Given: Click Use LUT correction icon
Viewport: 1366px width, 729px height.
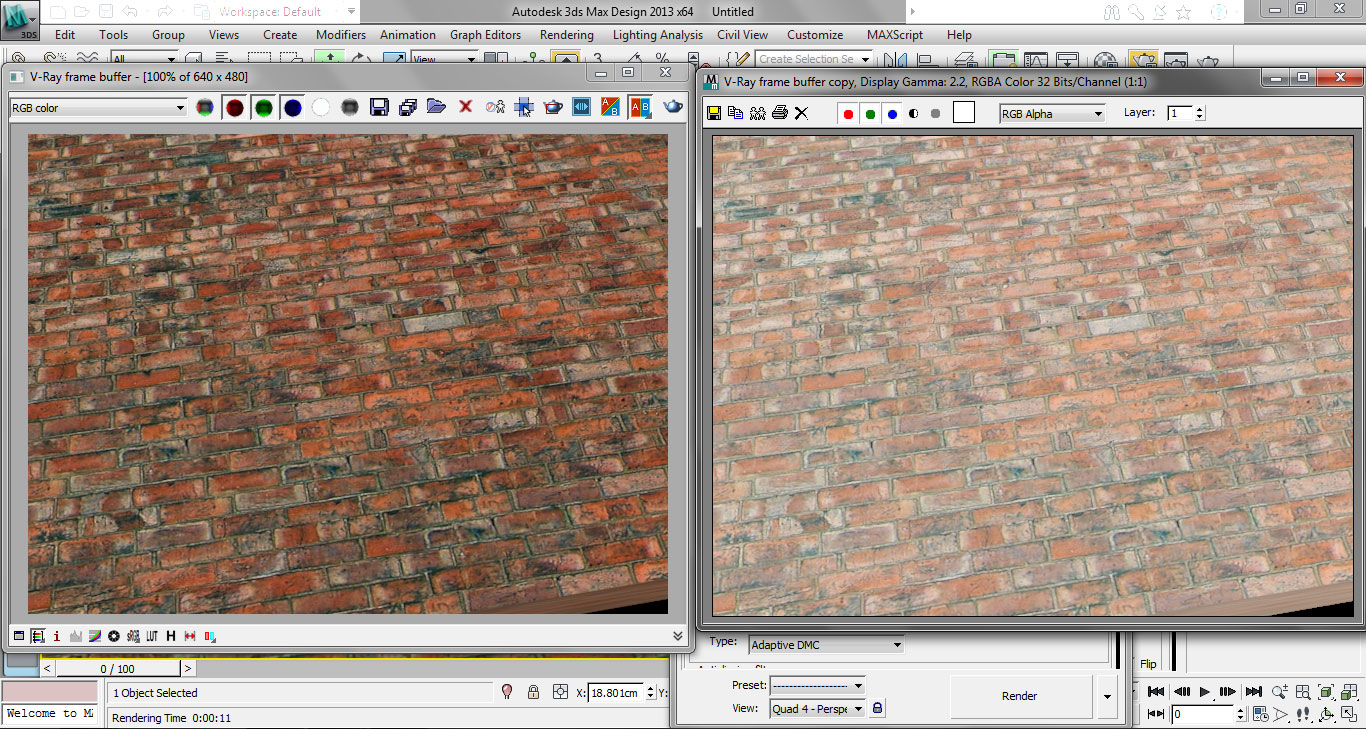Looking at the screenshot, I should click(152, 636).
